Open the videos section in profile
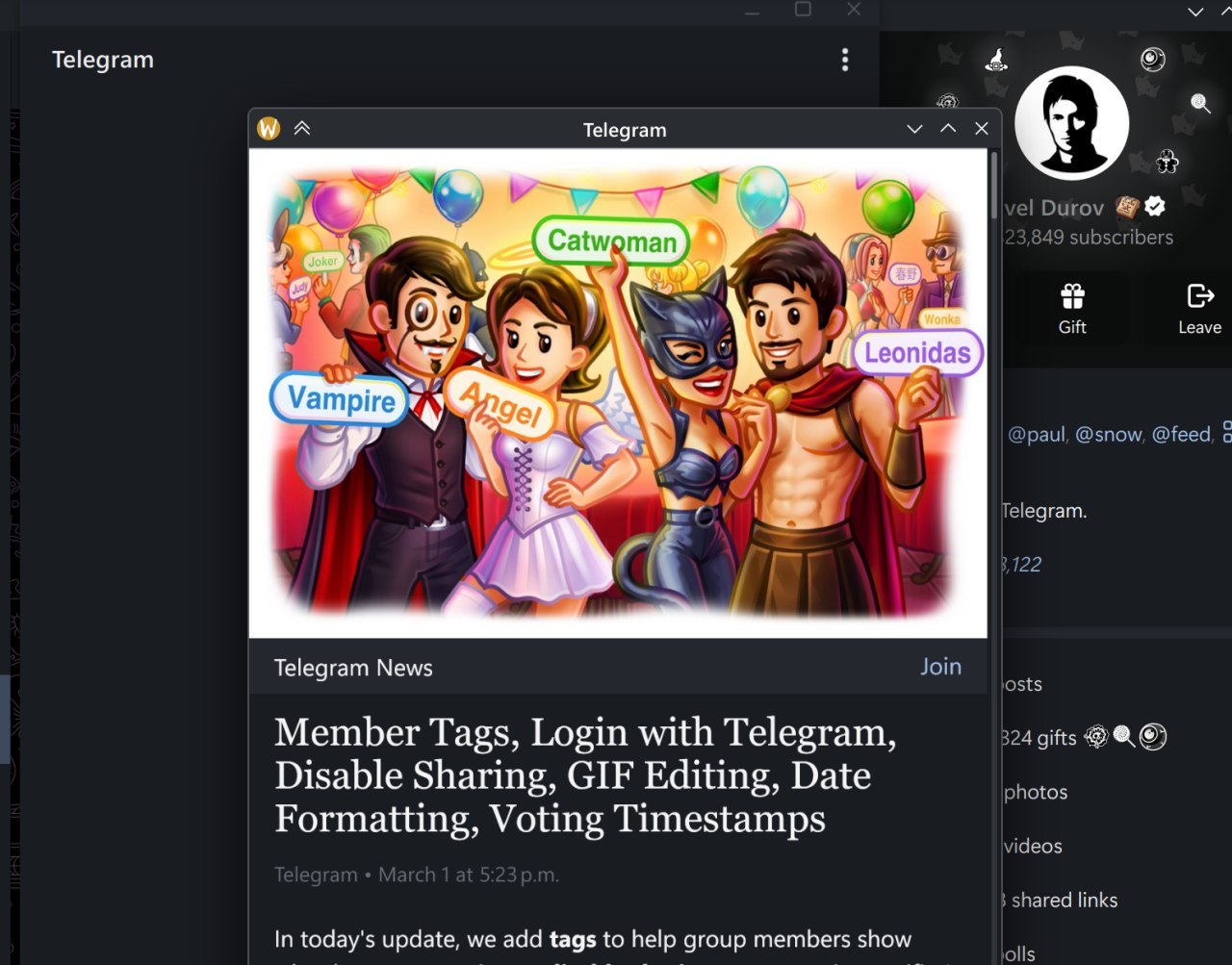This screenshot has height=965, width=1232. (1033, 847)
